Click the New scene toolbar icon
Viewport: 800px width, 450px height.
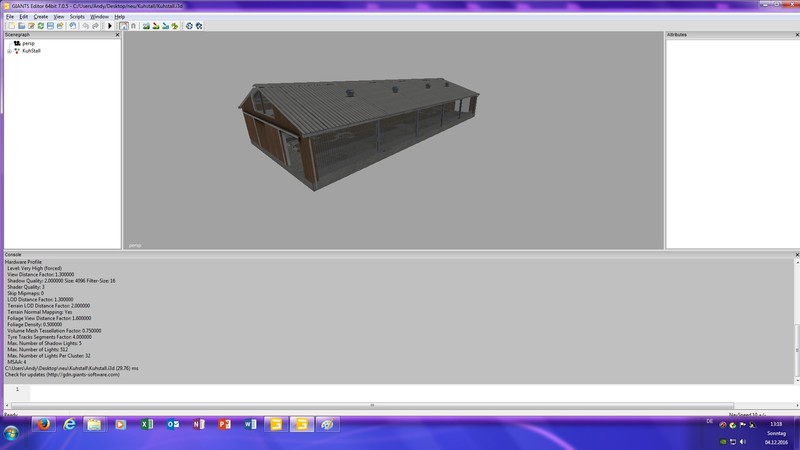pos(11,26)
